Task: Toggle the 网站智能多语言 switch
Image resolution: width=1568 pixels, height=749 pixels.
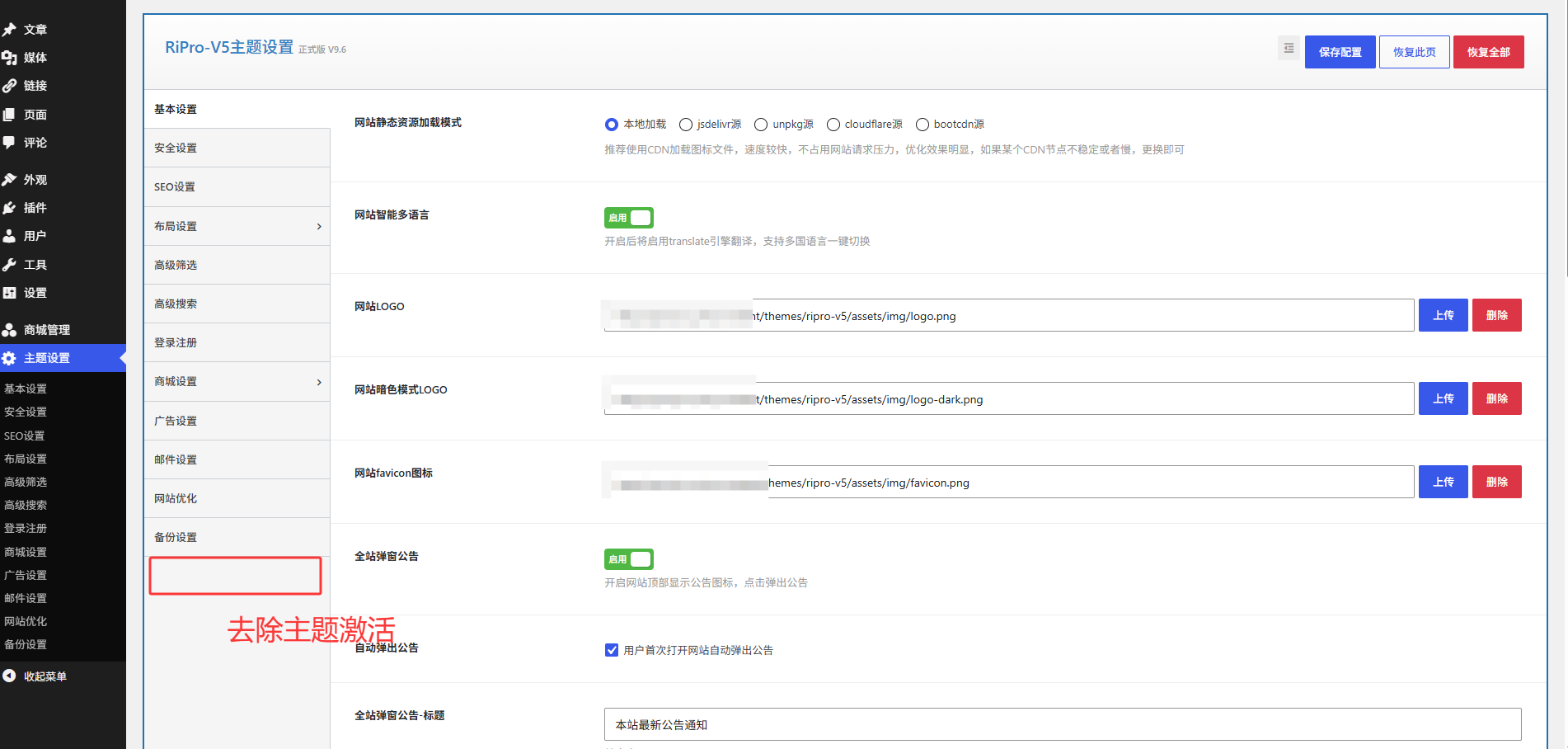Action: point(629,218)
